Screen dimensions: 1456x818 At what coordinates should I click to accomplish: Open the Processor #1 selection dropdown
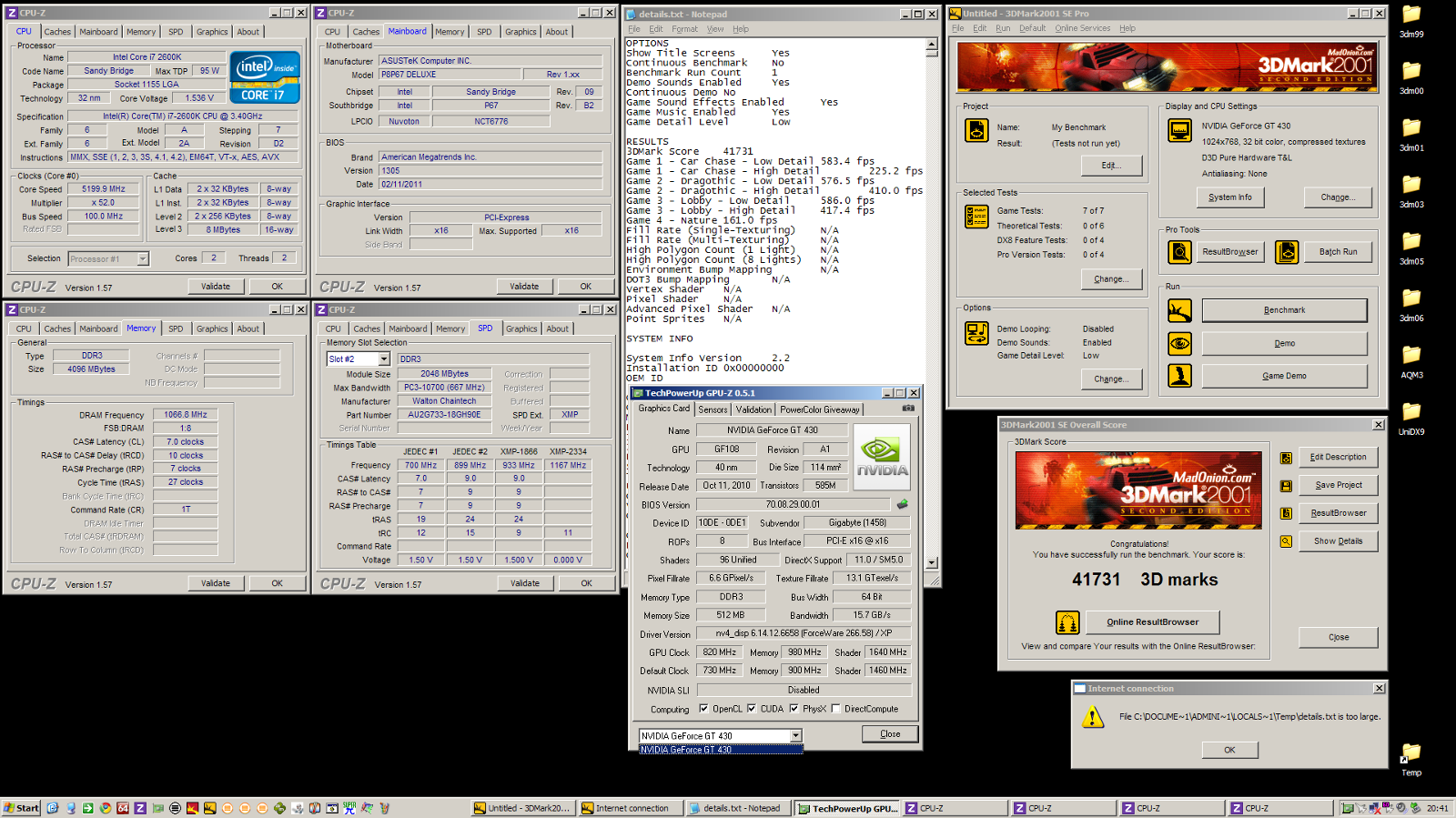point(143,259)
